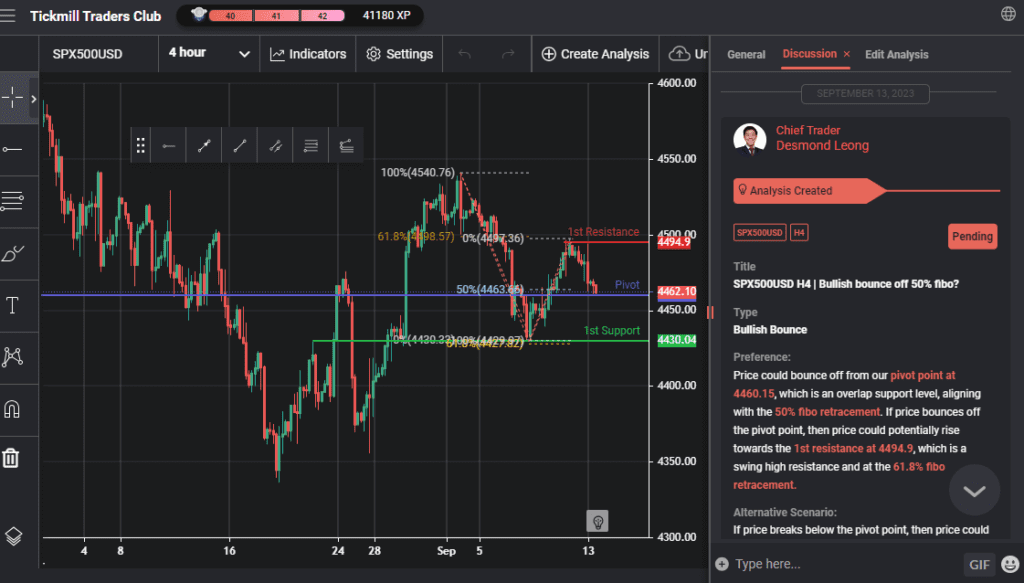Choose the extended line tool

[x=276, y=145]
